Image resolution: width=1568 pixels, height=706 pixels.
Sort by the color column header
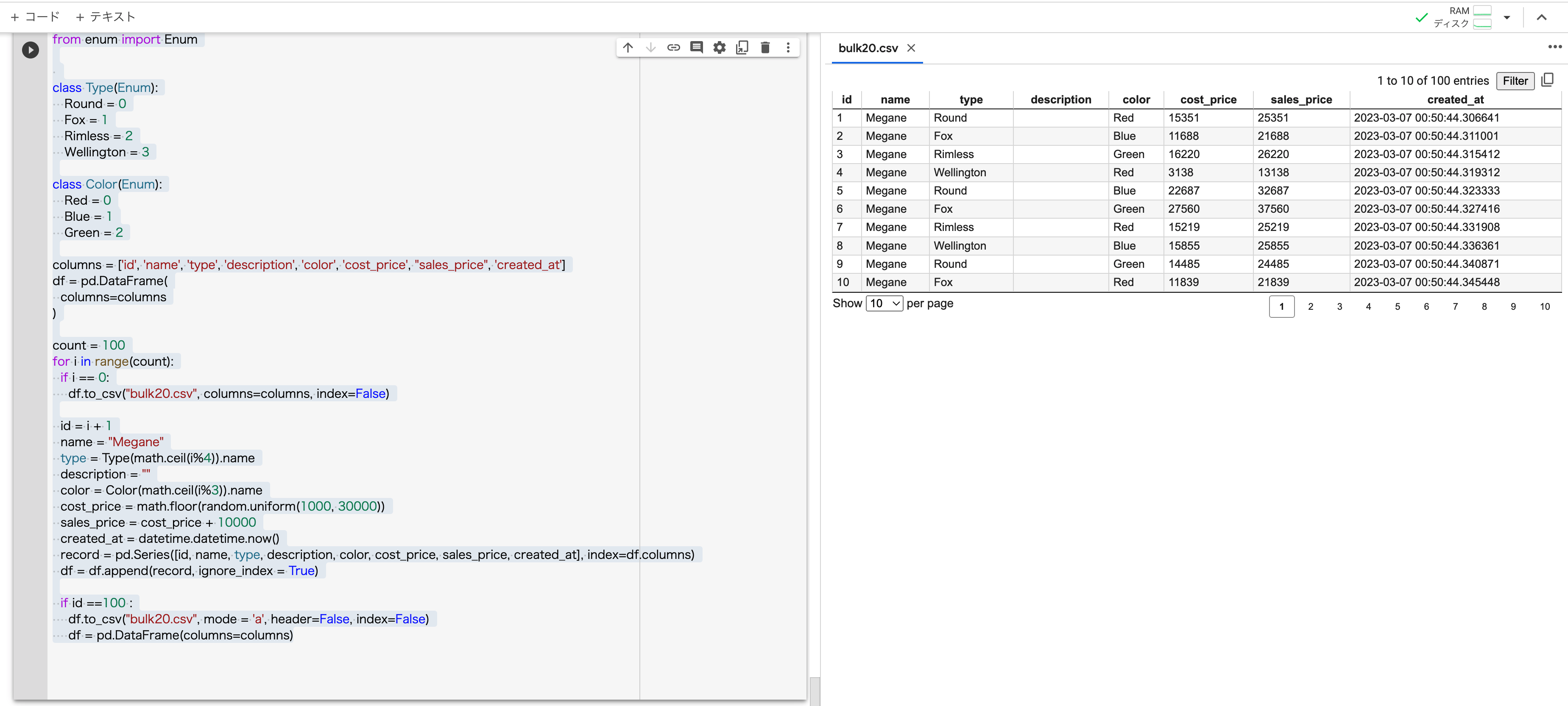click(1136, 100)
